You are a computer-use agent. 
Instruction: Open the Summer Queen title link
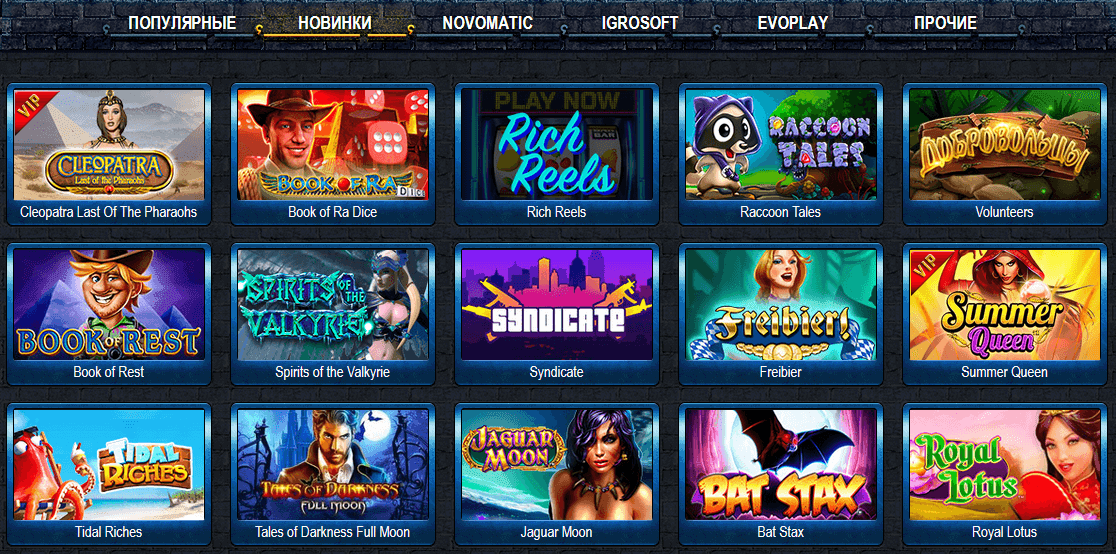coord(1004,372)
